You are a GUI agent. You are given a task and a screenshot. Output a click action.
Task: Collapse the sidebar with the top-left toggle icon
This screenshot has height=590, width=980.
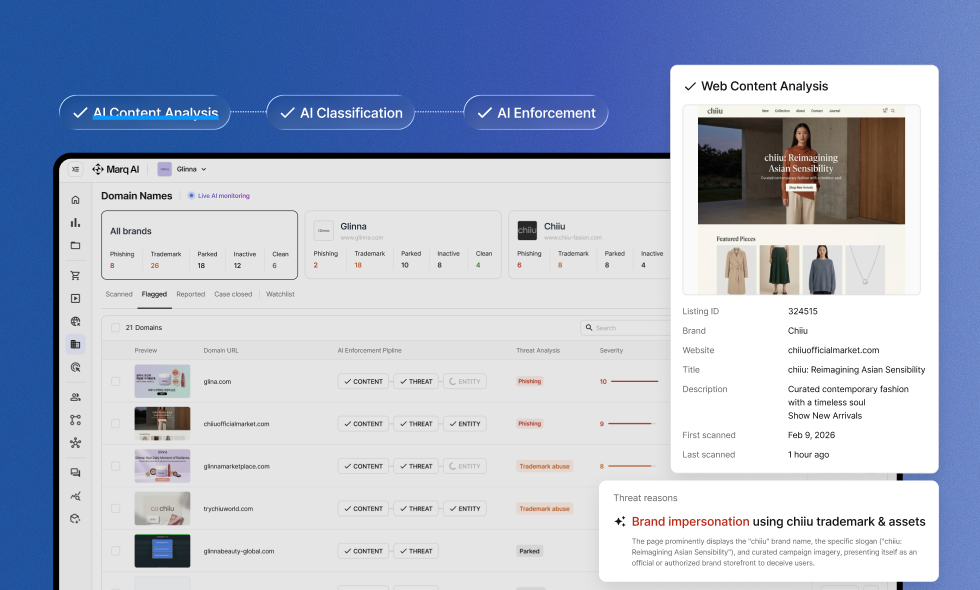pos(75,169)
